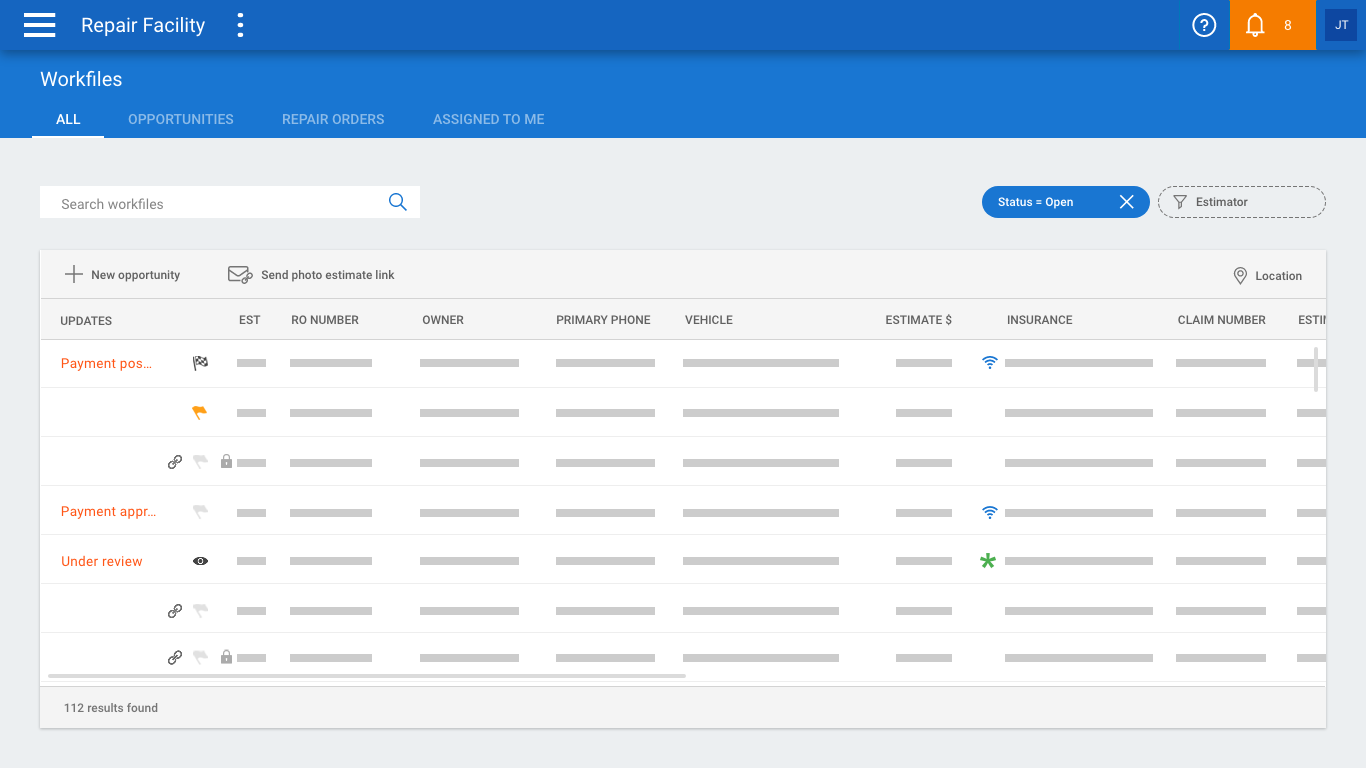Remove the Status = Open filter with X

(1126, 202)
